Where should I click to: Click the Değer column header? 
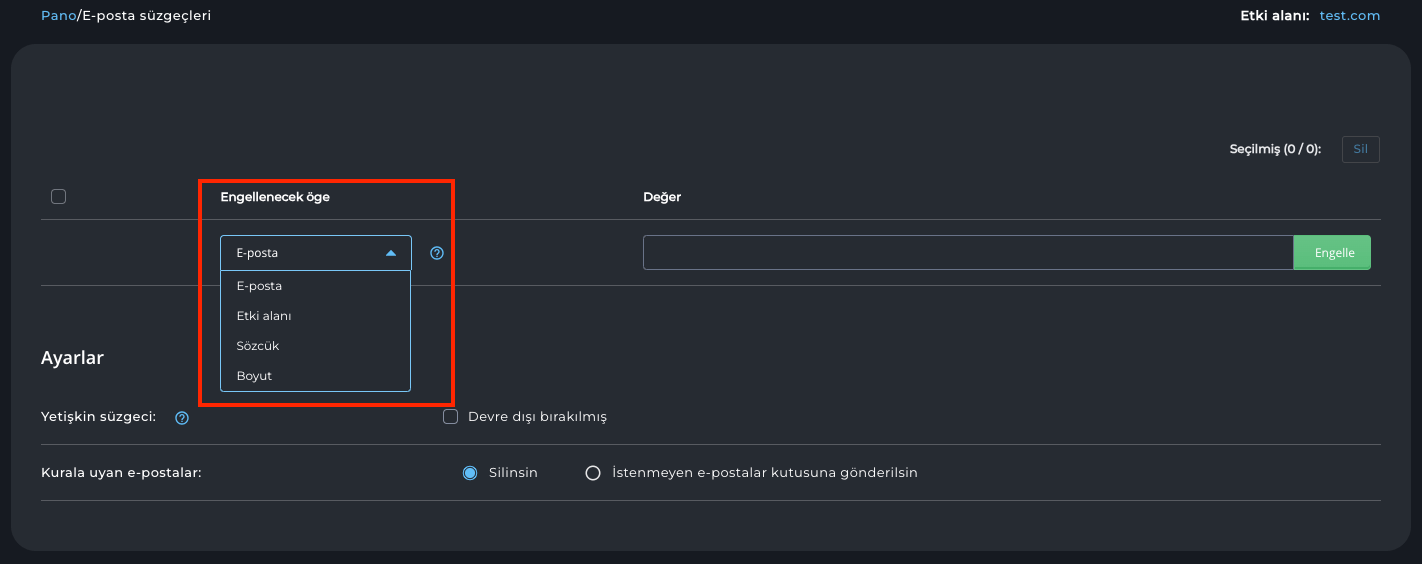(x=662, y=197)
